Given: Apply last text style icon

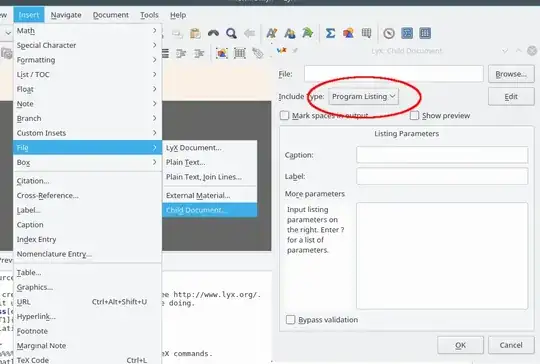Looking at the screenshot, I should (308, 33).
